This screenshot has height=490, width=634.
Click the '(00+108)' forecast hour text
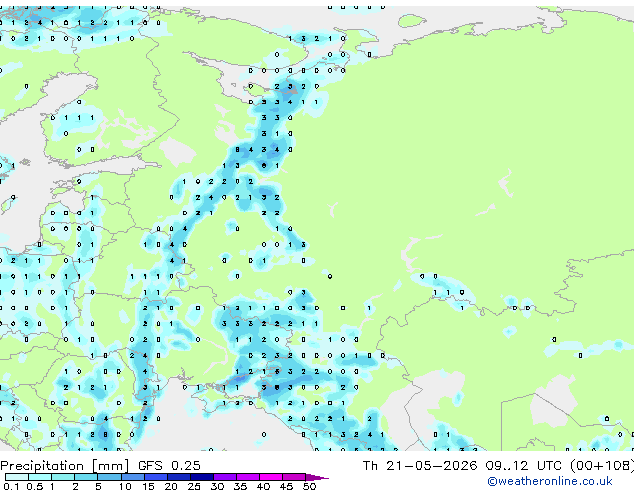point(602,466)
